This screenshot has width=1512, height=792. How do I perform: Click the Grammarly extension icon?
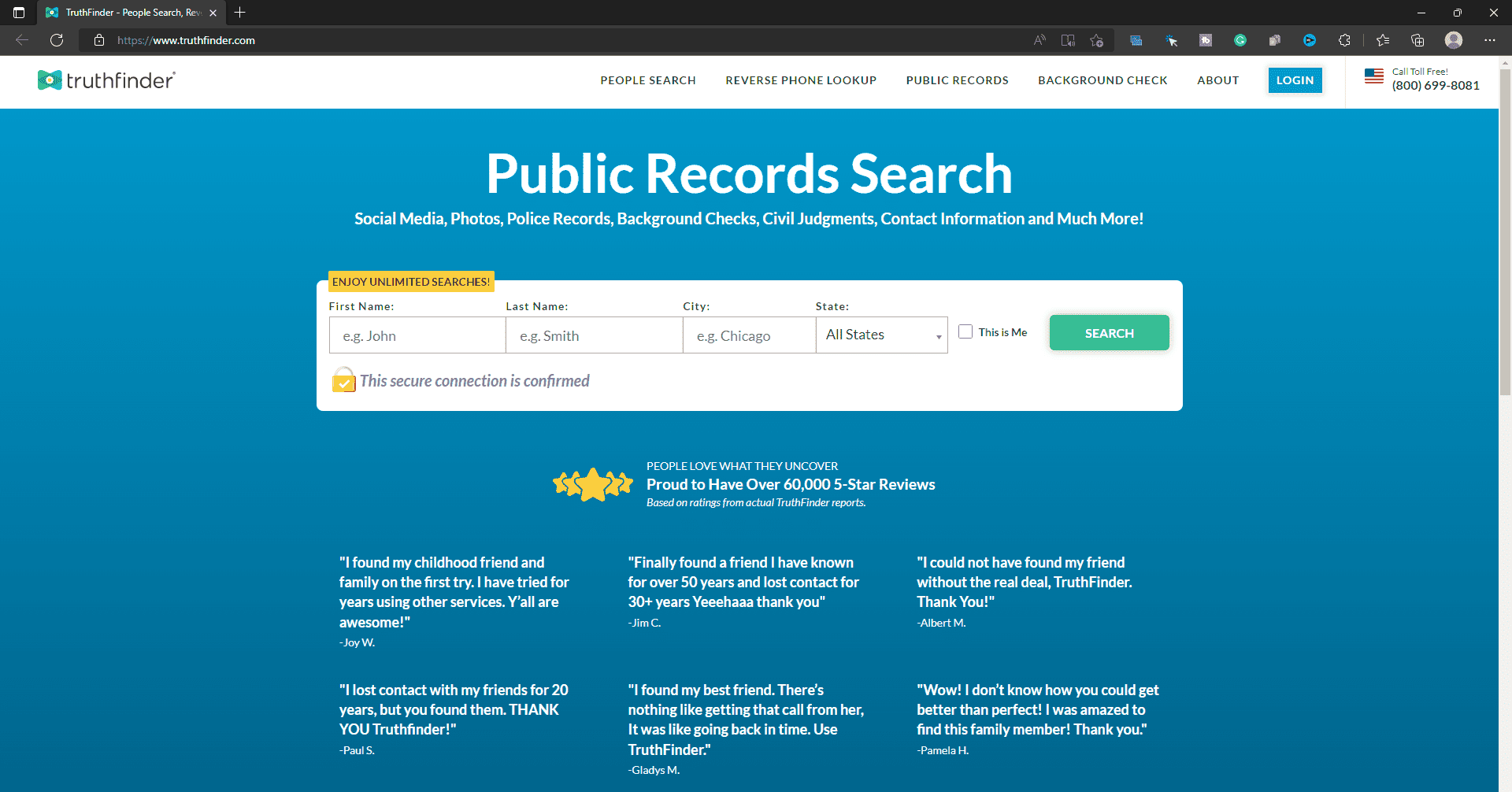[1240, 40]
